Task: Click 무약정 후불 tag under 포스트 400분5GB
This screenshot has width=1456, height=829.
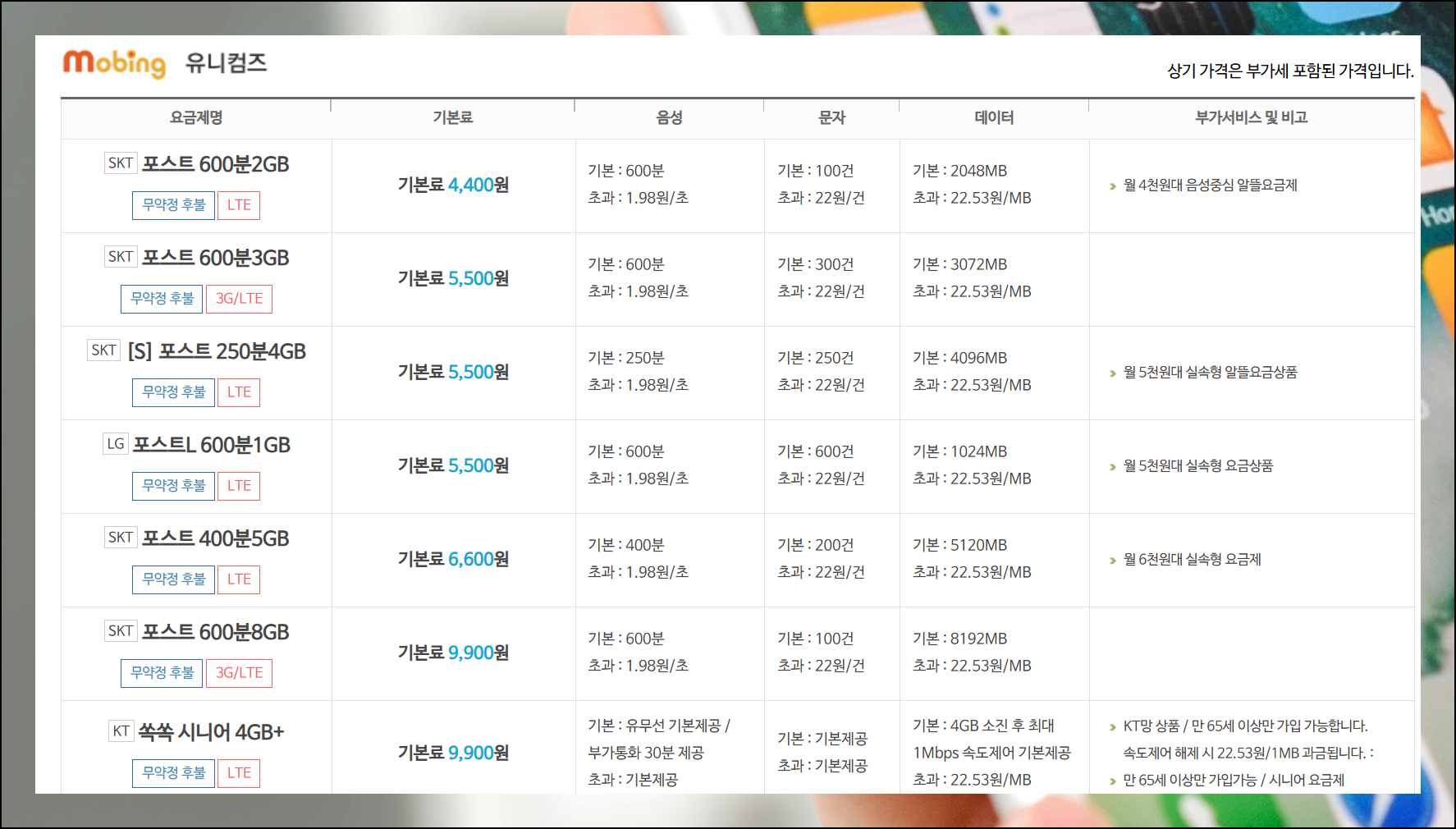Action: [x=174, y=579]
